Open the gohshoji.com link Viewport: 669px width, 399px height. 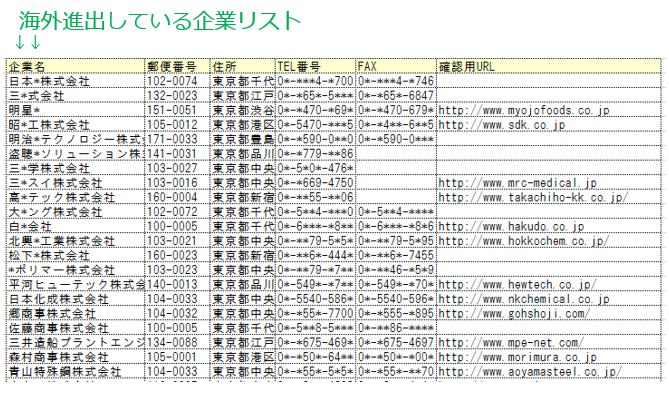(514, 313)
